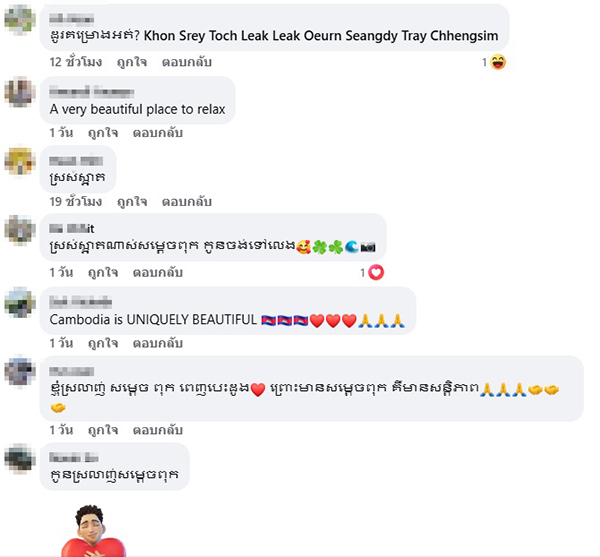
Task: Open the avatar beside 'A very beautiful place to relax'
Action: click(19, 93)
